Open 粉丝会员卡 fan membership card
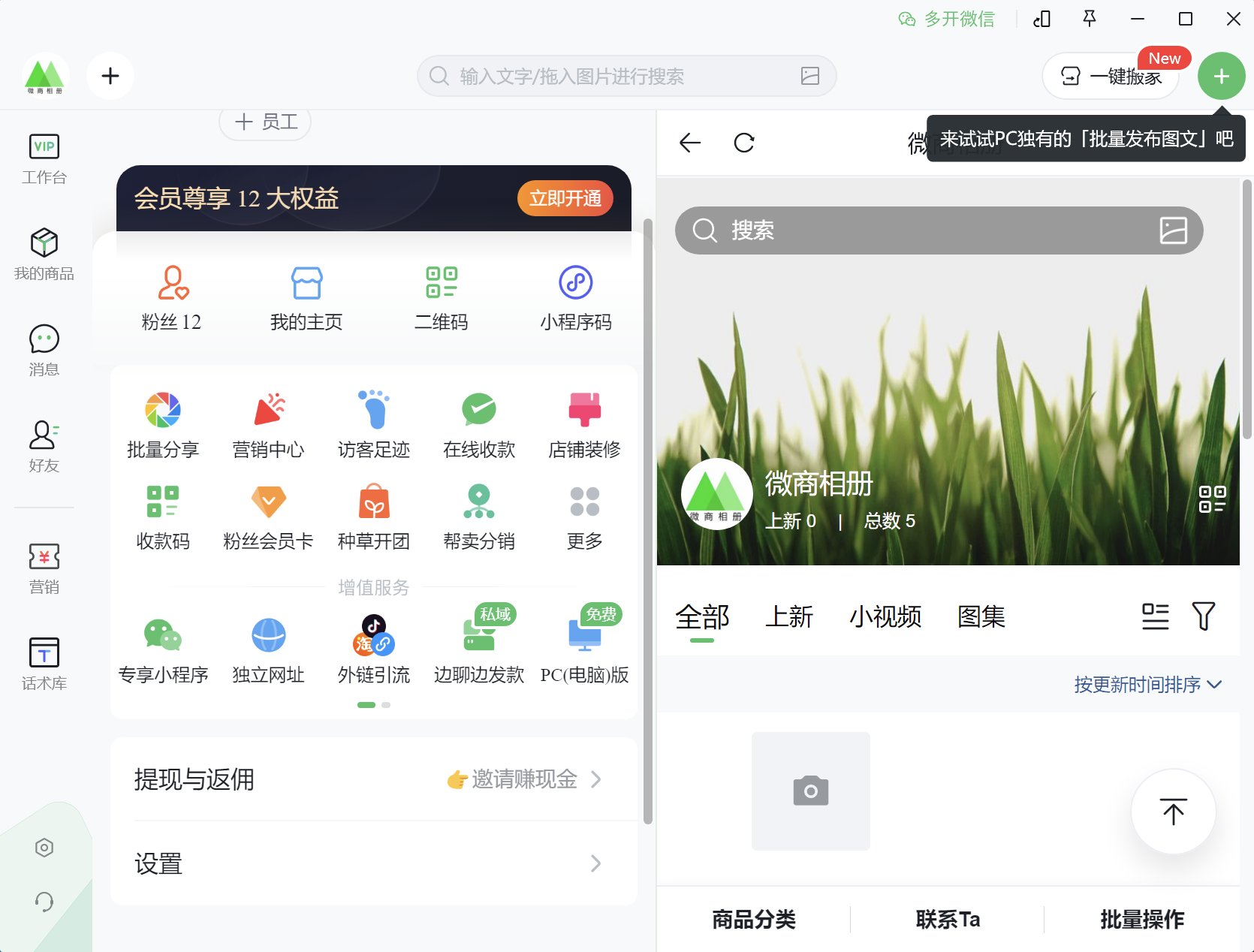 click(x=268, y=518)
